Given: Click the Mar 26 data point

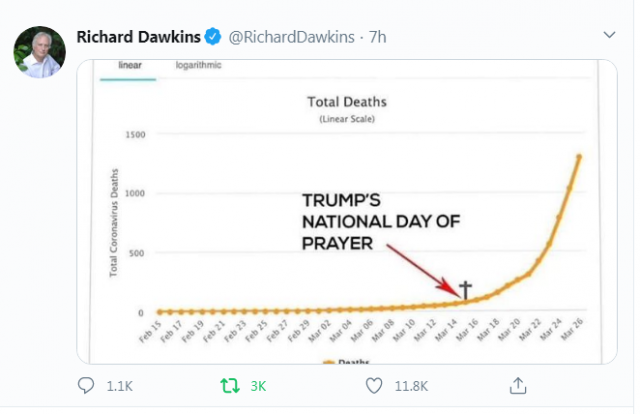Looking at the screenshot, I should click(x=579, y=156).
